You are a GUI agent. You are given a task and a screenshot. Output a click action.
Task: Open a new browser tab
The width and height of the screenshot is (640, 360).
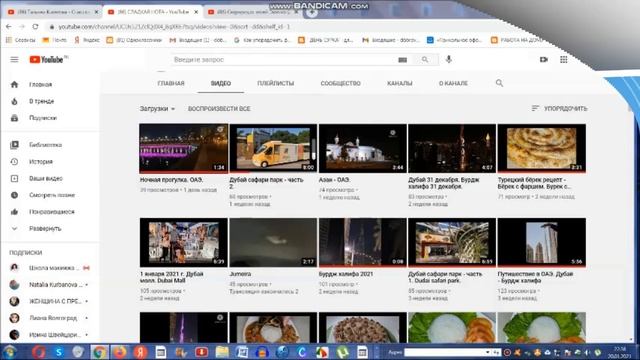click(311, 12)
